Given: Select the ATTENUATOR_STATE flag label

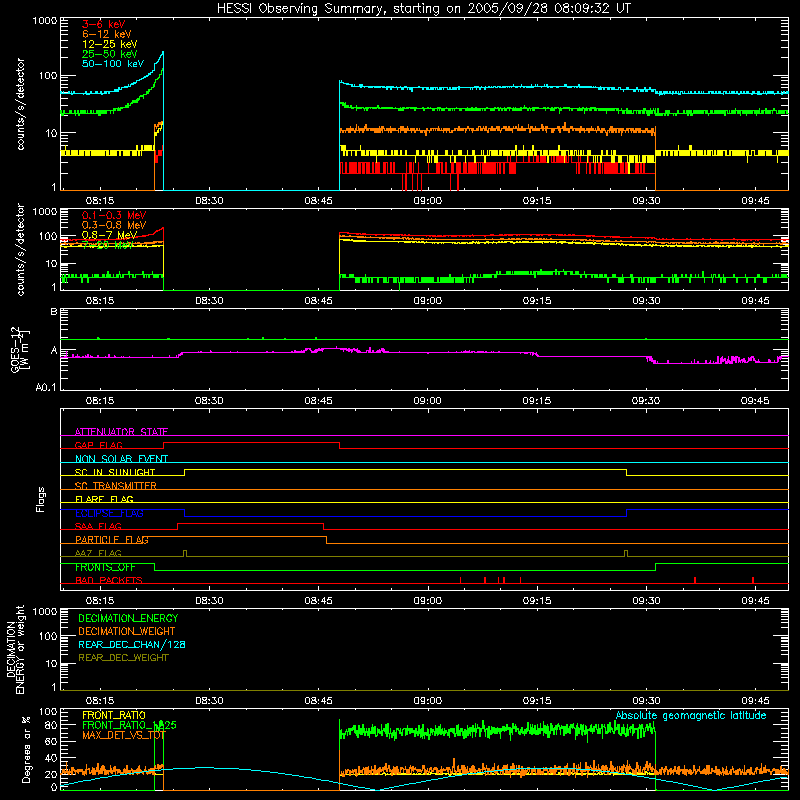Looking at the screenshot, I should click(x=121, y=432).
